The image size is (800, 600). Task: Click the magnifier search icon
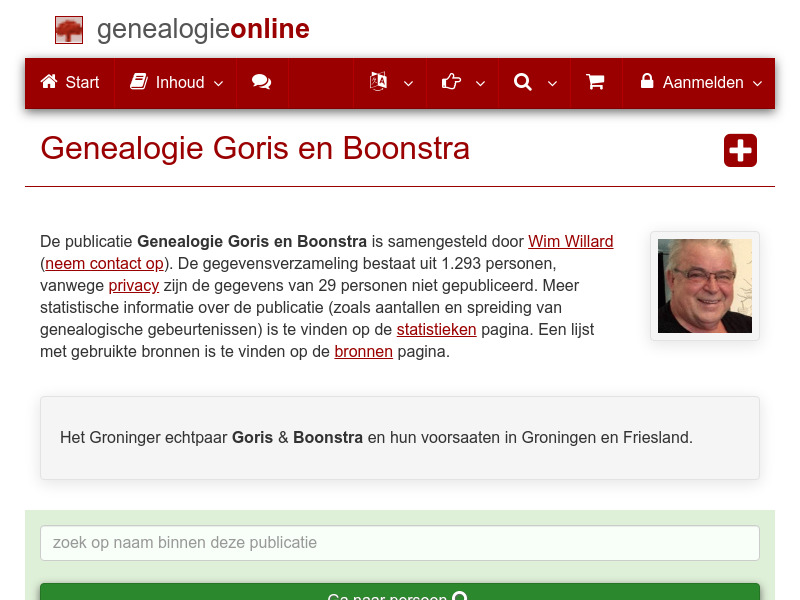[x=522, y=82]
